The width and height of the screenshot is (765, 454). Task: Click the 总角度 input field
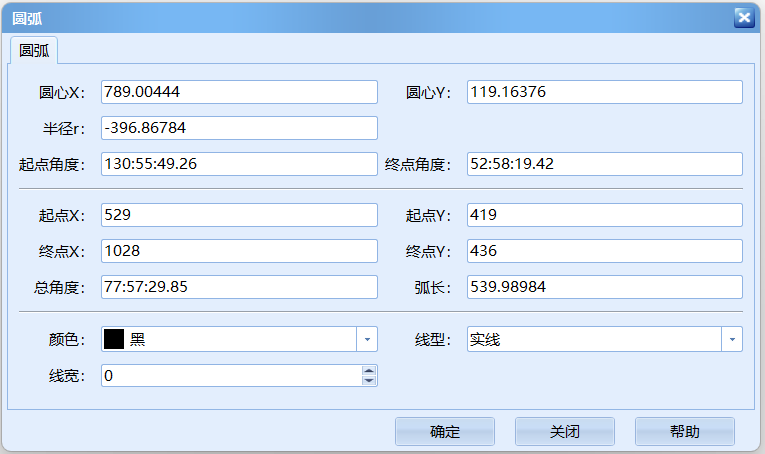(x=239, y=287)
